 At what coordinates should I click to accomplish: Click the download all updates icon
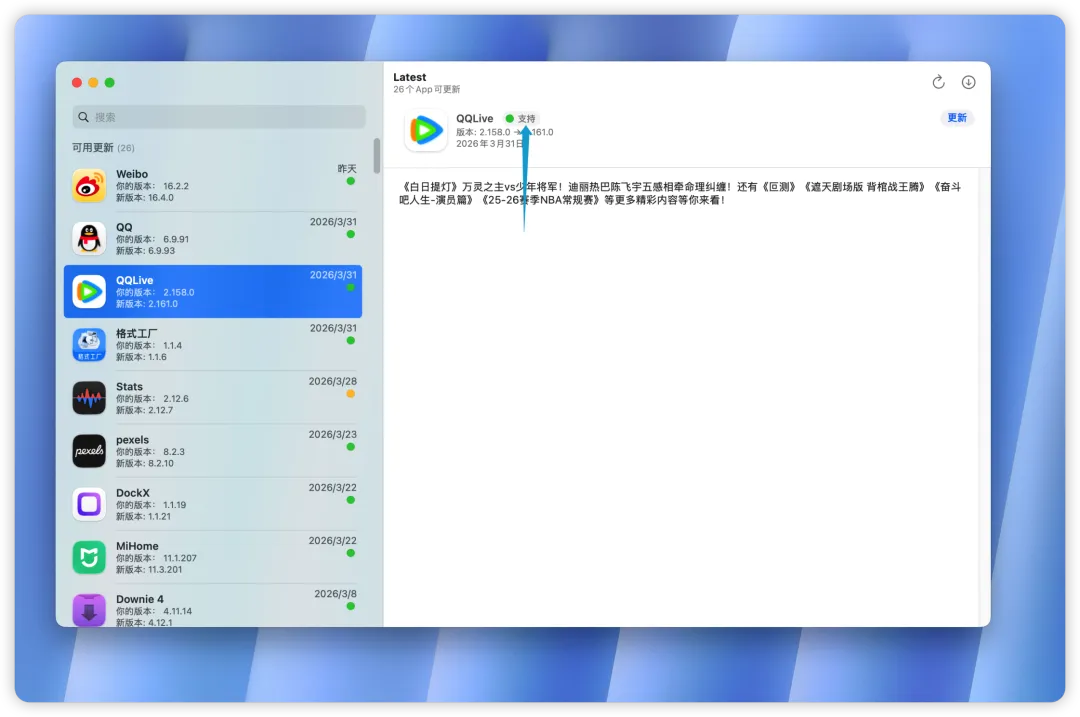(968, 82)
